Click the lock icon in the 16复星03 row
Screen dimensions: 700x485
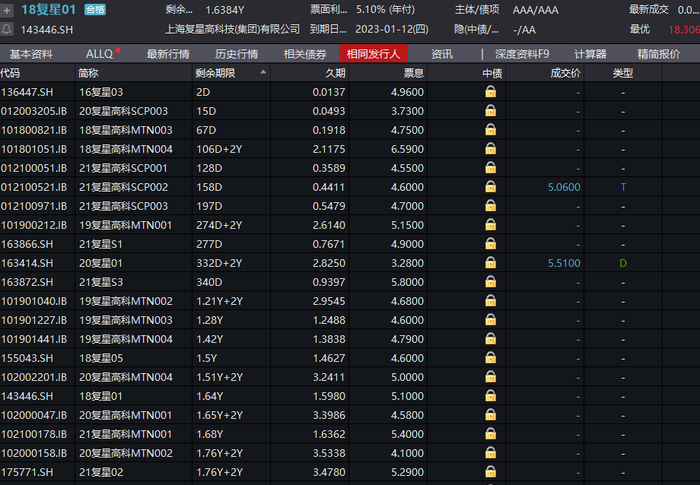point(490,92)
